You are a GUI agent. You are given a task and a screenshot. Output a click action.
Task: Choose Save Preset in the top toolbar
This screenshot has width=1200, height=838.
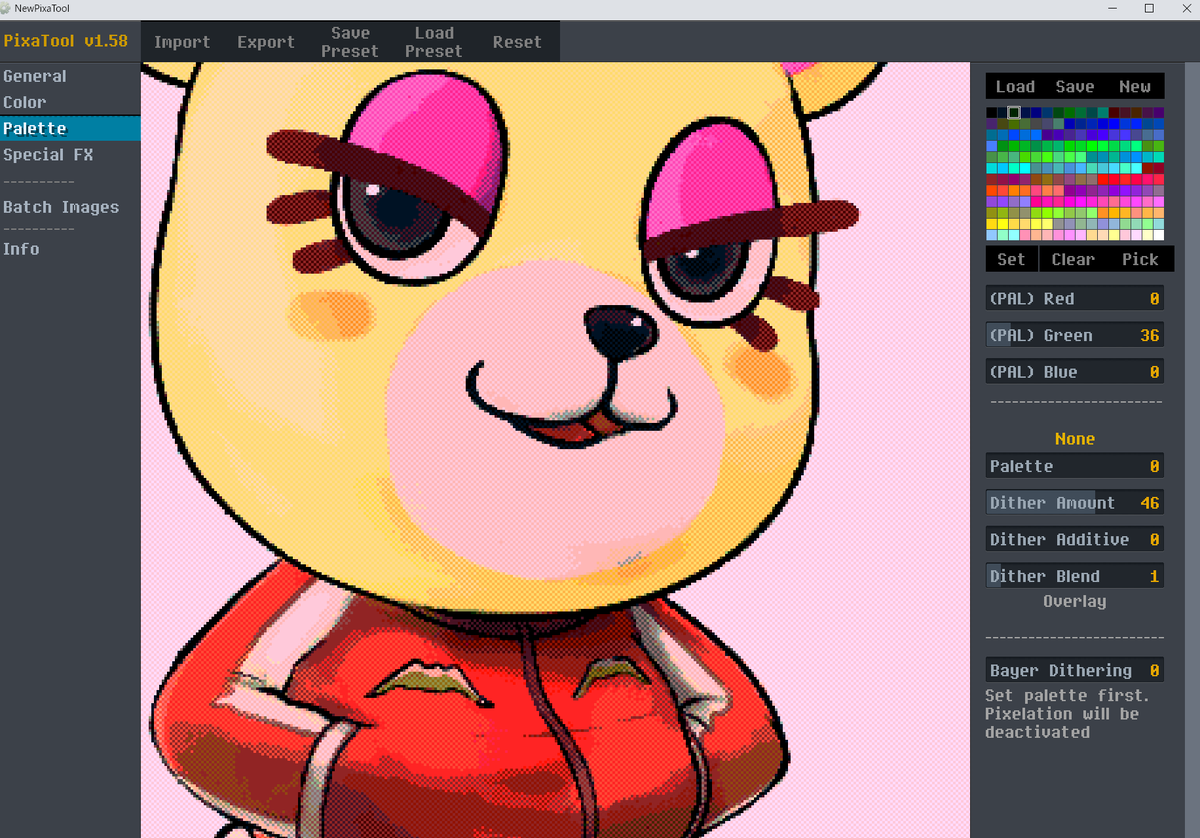(x=350, y=42)
